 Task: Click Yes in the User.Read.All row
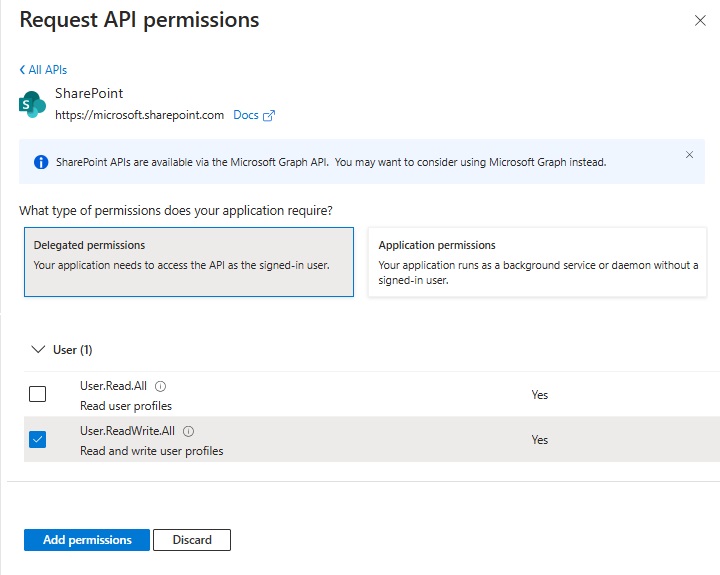coord(540,395)
